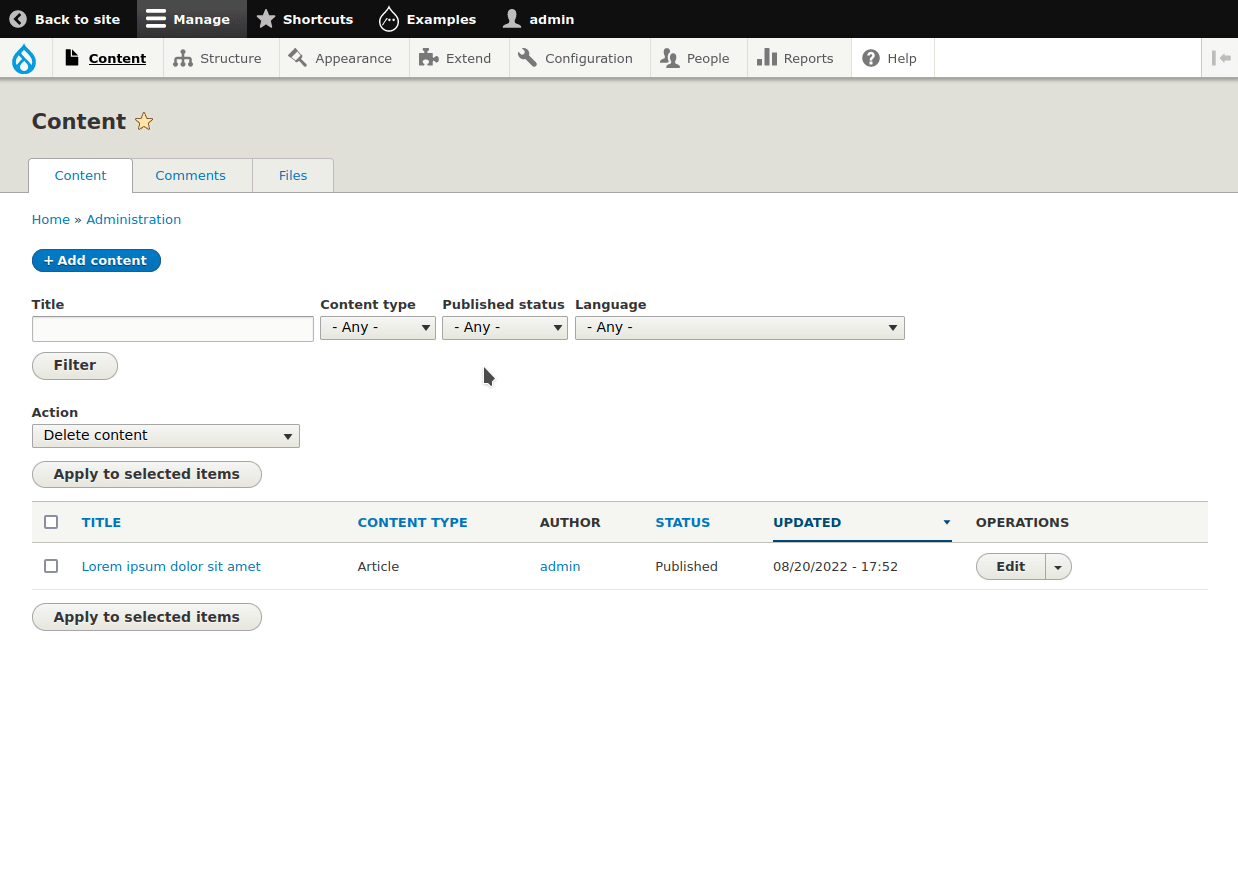The image size is (1238, 886).
Task: Open Appearance via its paintbrush icon
Action: point(297,57)
